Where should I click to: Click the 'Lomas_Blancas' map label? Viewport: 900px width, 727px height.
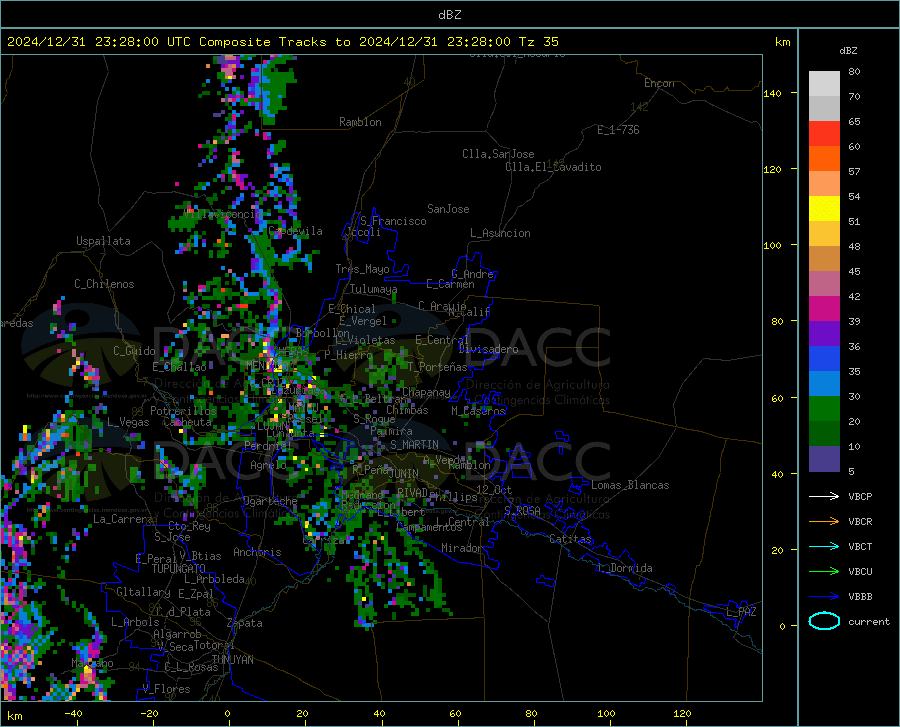pos(630,485)
